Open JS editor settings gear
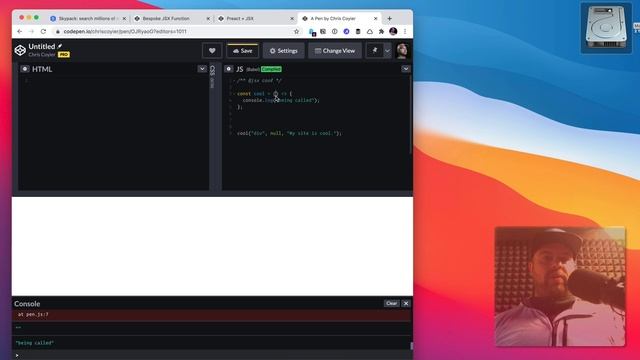 click(x=229, y=69)
